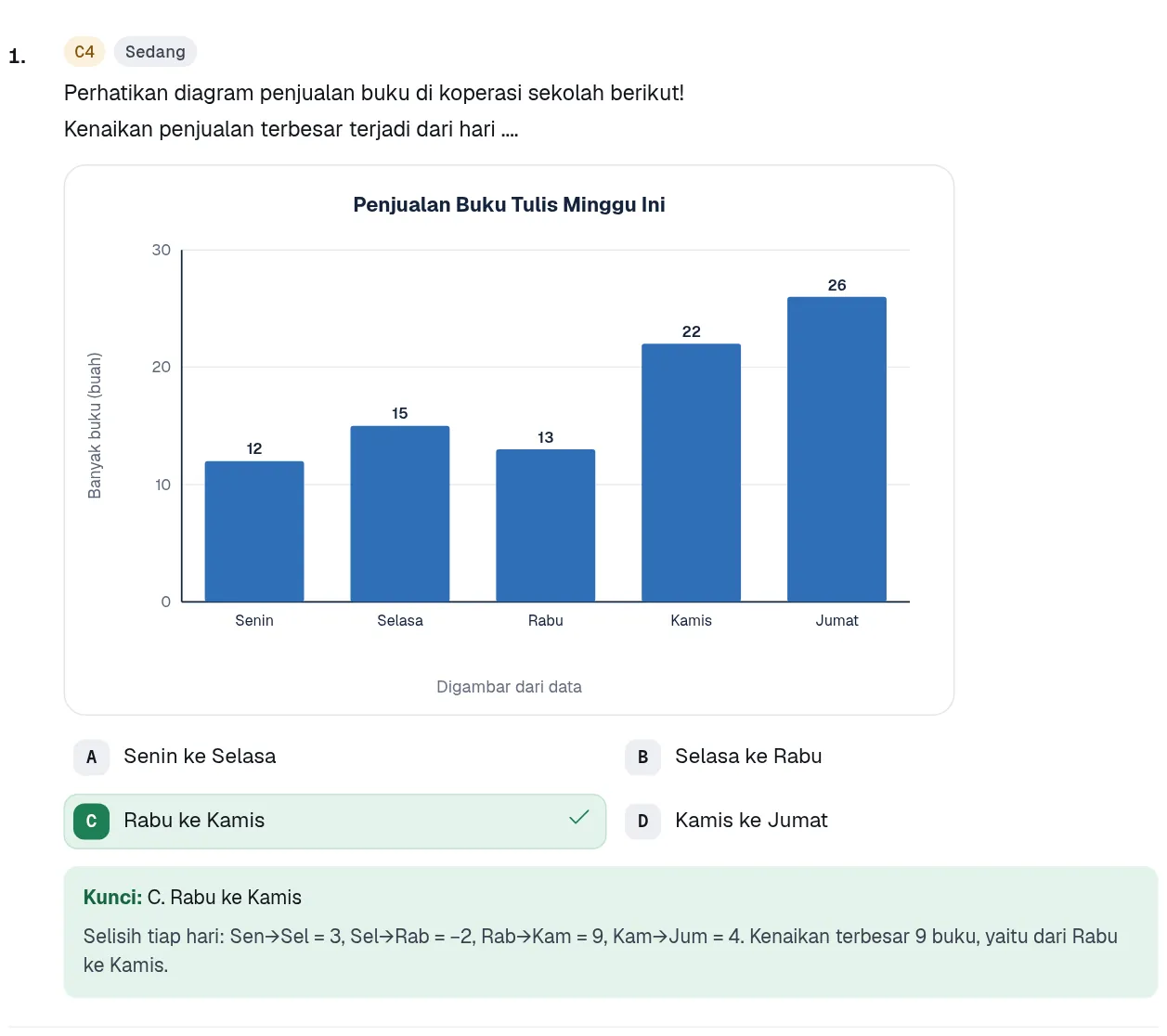Click the value label 12 above Senin
This screenshot has width=1167, height=1036.
(254, 448)
